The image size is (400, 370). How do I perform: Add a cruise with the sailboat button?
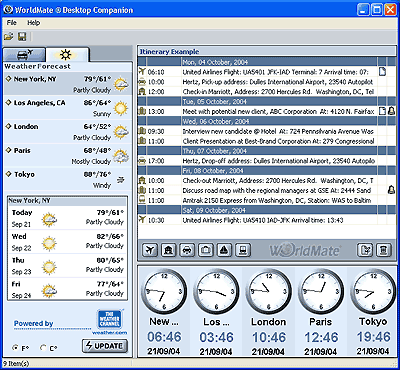coord(224,250)
